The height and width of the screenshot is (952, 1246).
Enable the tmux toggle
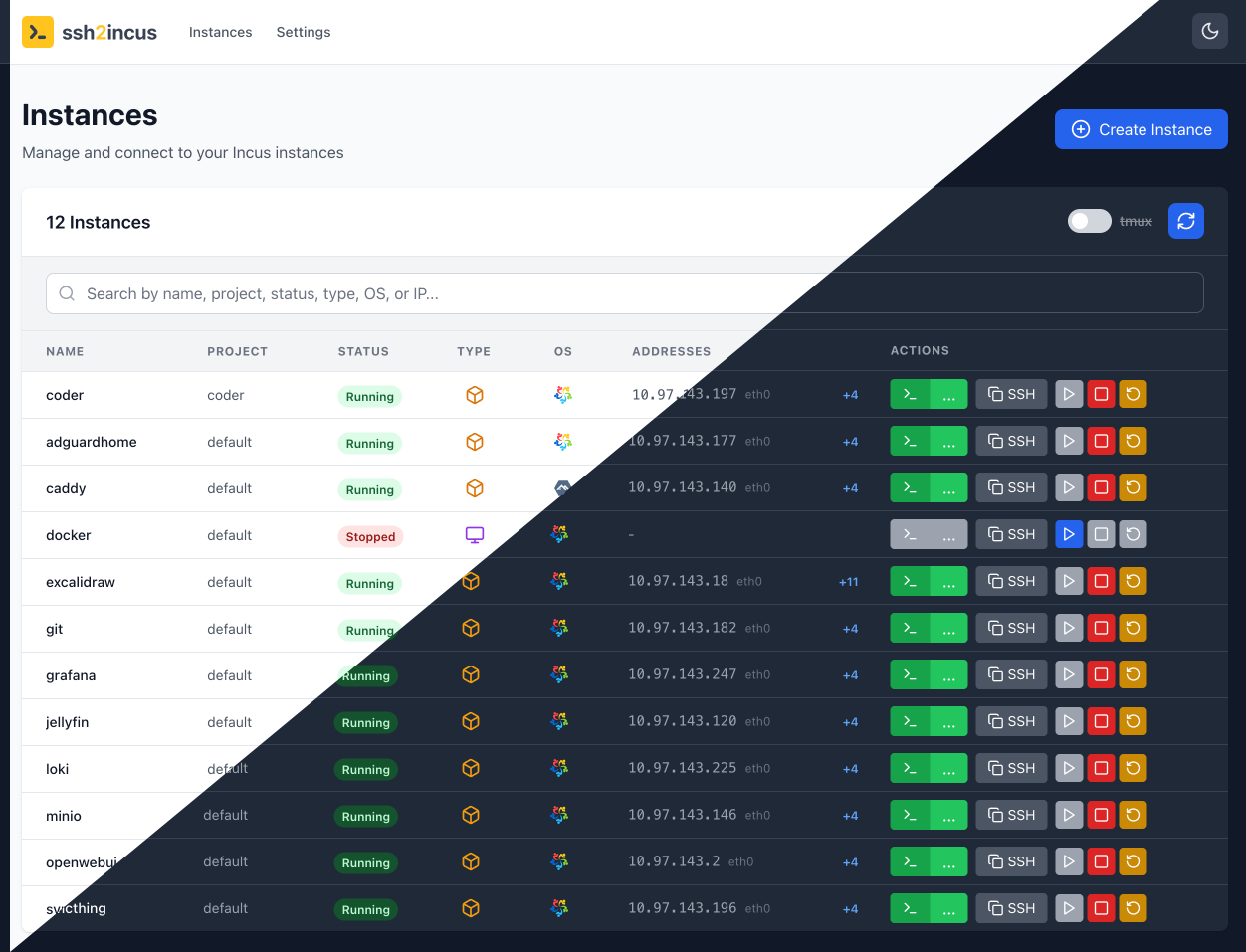pos(1089,221)
